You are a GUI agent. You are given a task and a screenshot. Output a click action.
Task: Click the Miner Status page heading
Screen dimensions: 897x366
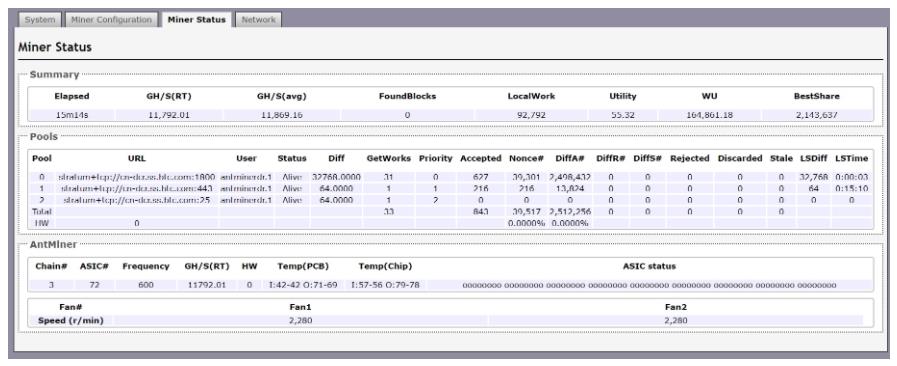click(x=55, y=47)
